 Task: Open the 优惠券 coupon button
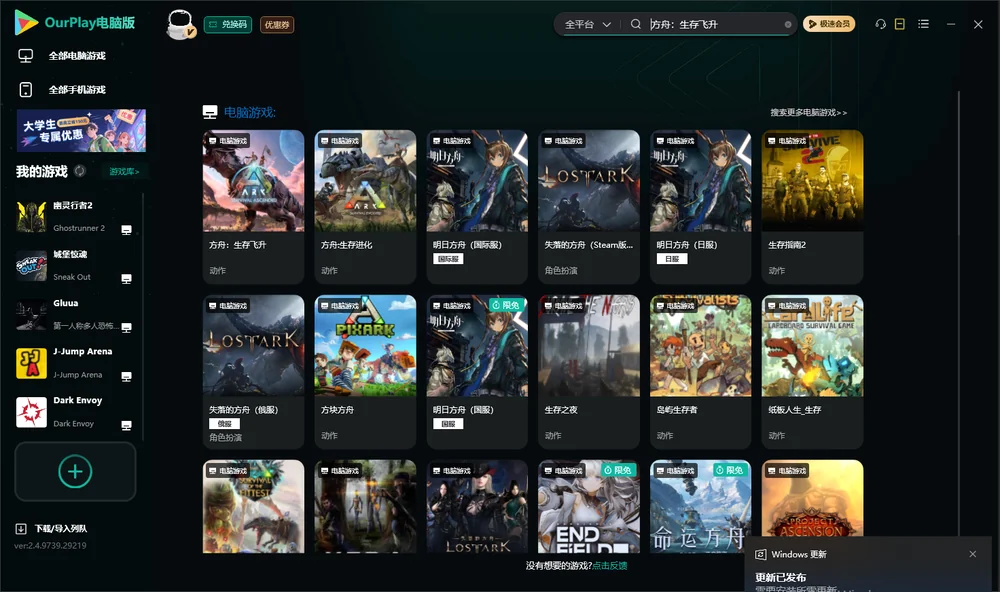277,25
